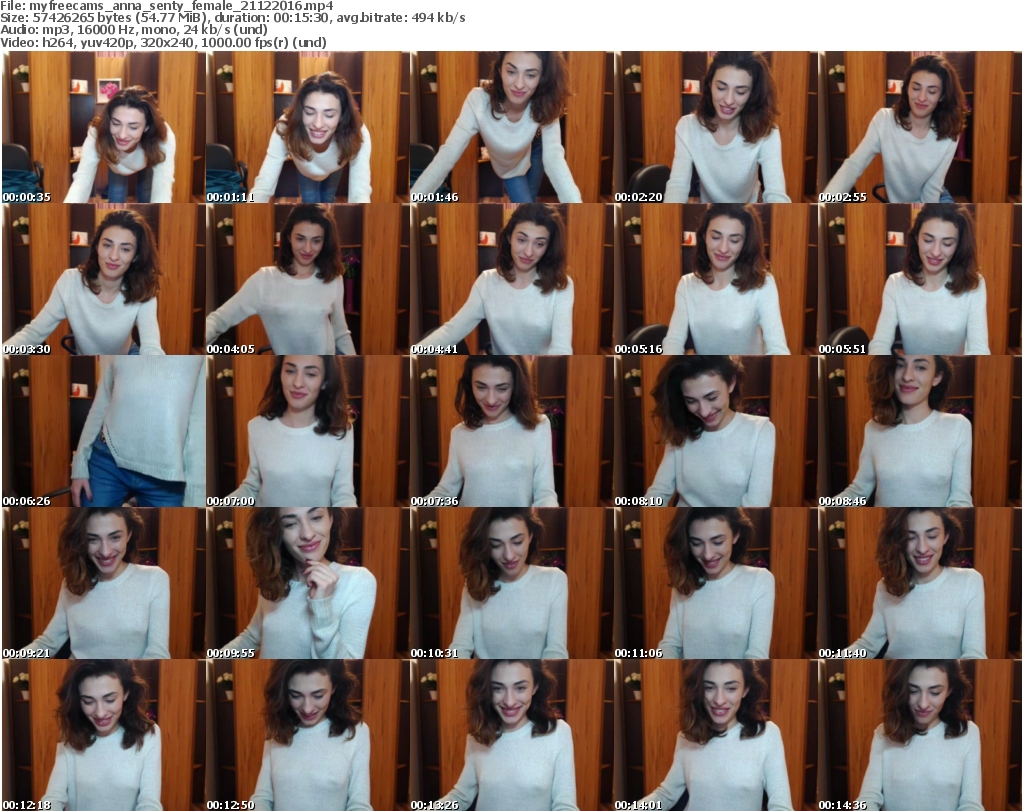The width and height of the screenshot is (1024, 811).
Task: Click the 'Video: h264, yuv420p' line
Action: click(163, 42)
